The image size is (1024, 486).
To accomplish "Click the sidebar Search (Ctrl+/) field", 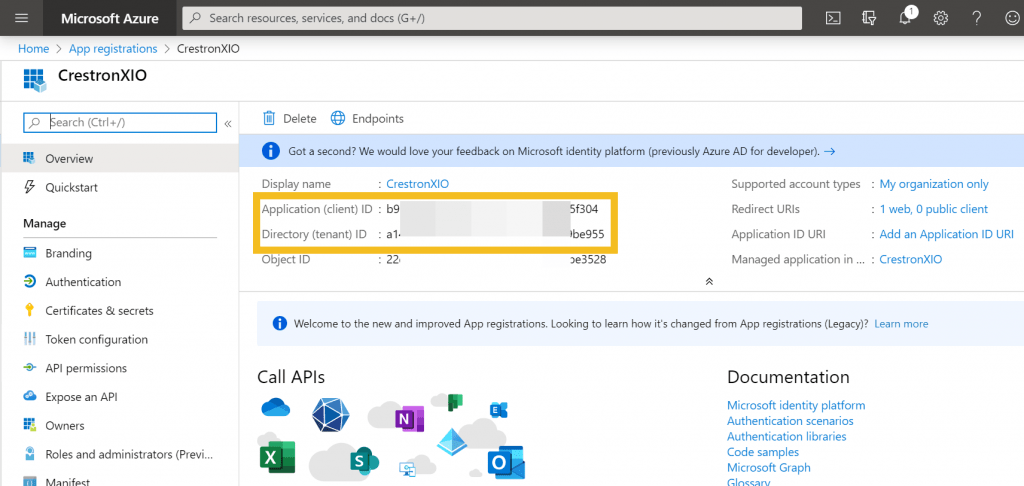I will click(120, 123).
